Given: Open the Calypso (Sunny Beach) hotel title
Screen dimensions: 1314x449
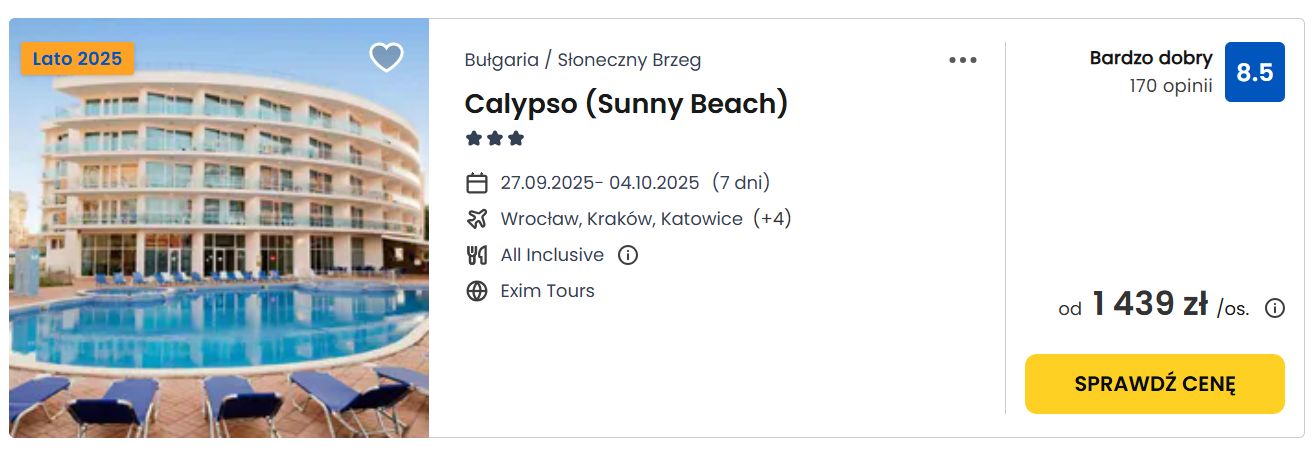Looking at the screenshot, I should click(x=627, y=103).
